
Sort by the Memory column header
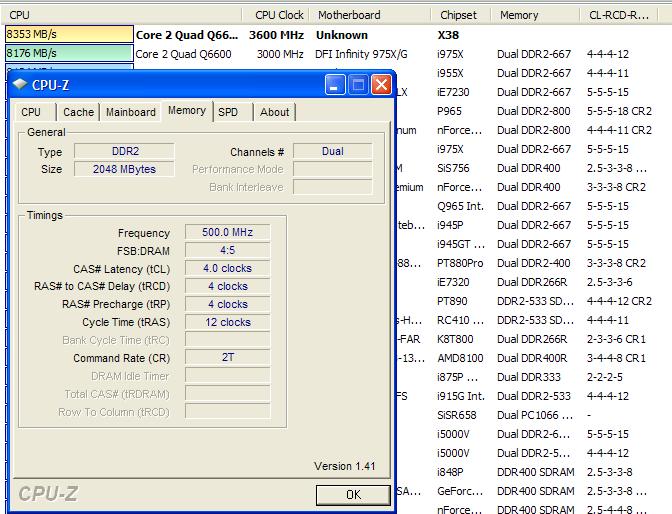pos(534,15)
